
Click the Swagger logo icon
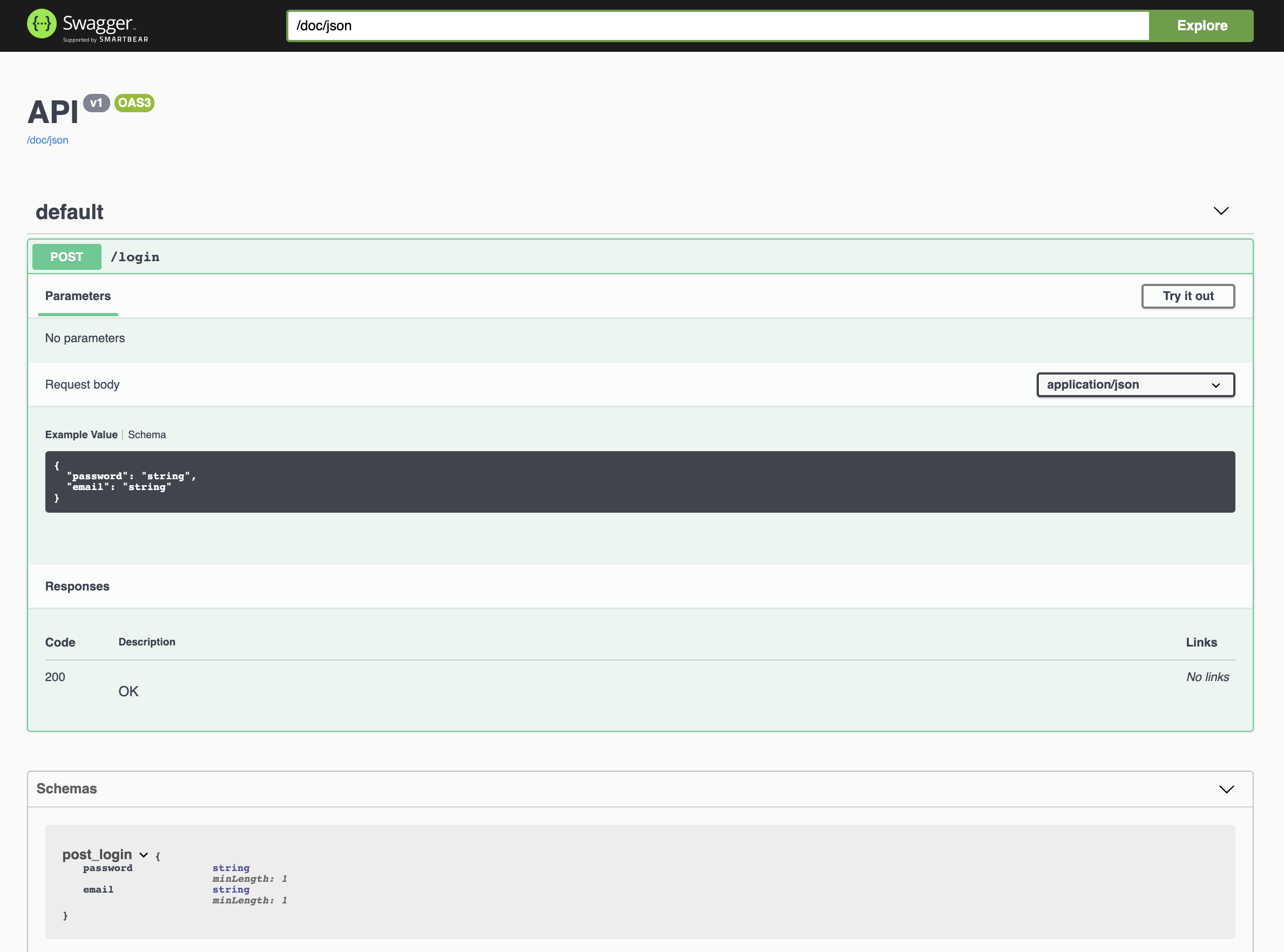pos(42,24)
